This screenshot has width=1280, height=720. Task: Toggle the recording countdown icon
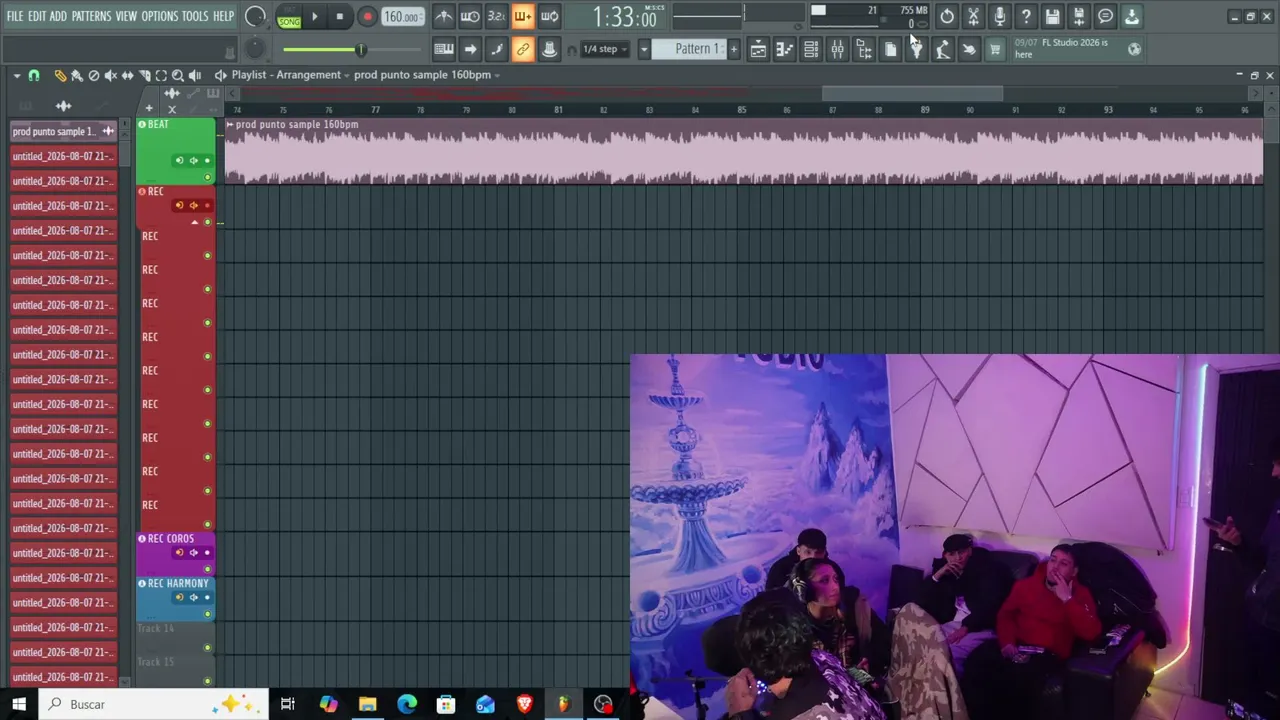coord(496,16)
